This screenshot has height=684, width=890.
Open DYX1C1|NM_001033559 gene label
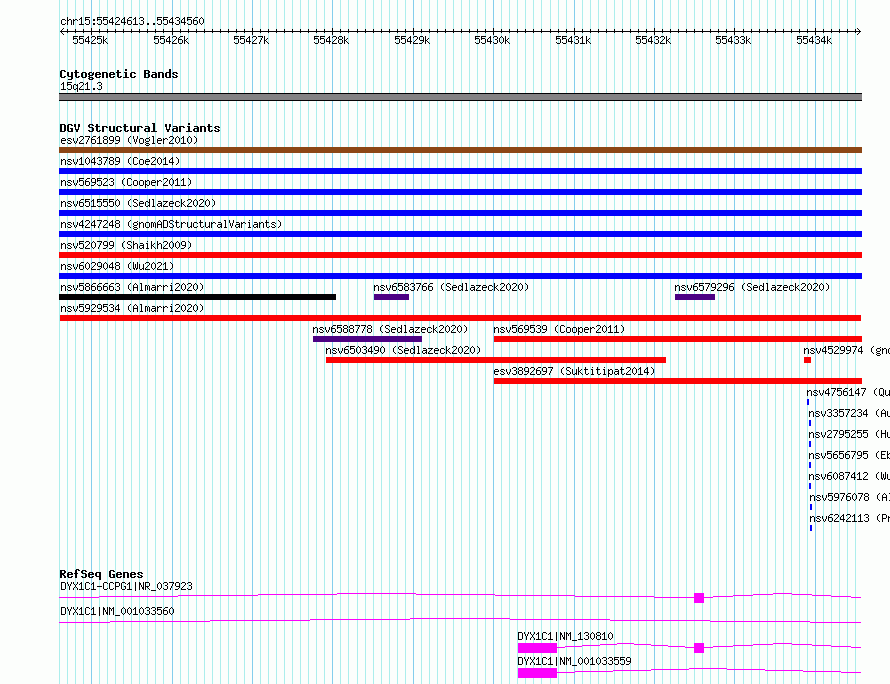coord(574,661)
